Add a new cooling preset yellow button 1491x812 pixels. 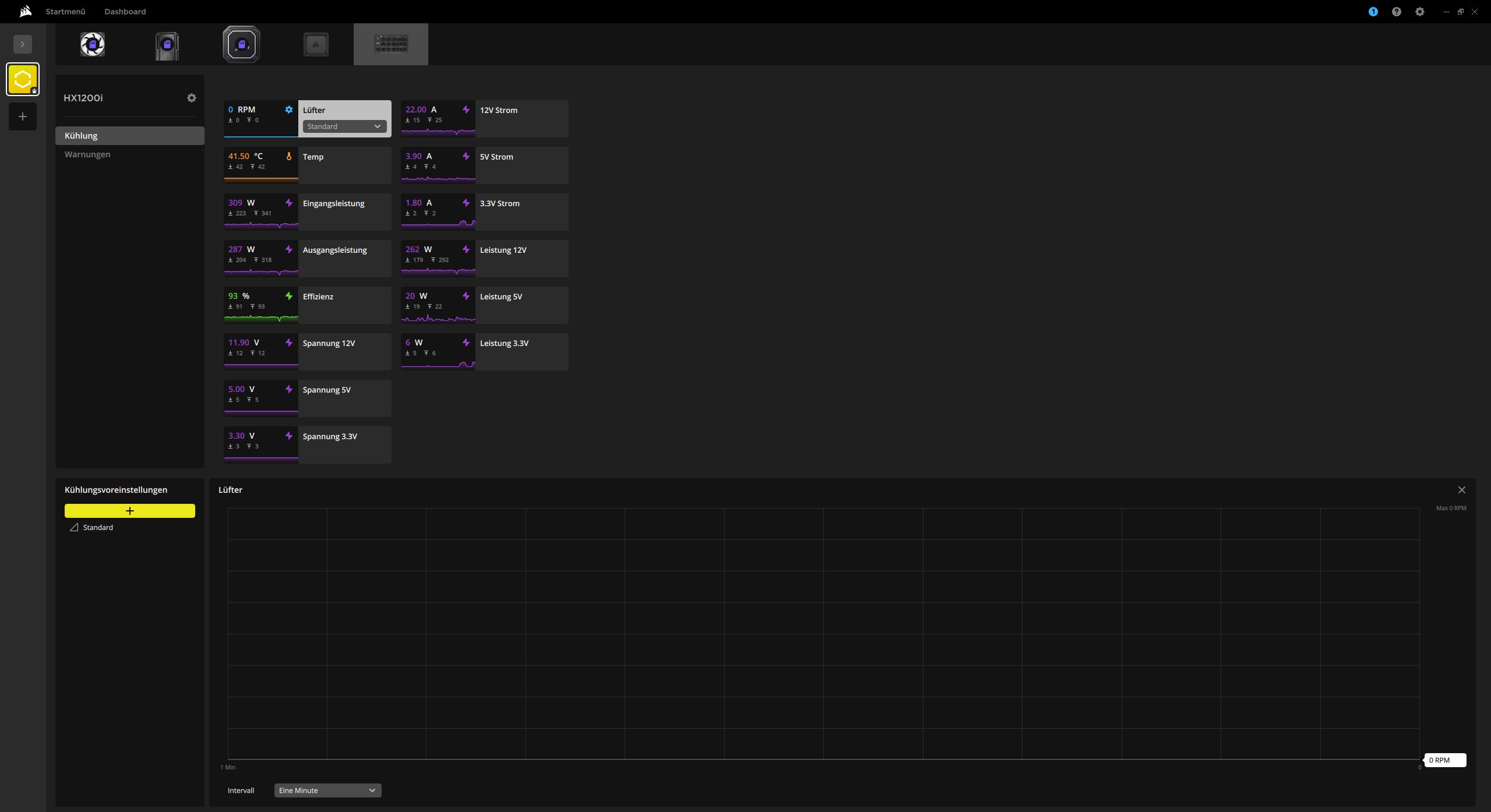[x=130, y=511]
